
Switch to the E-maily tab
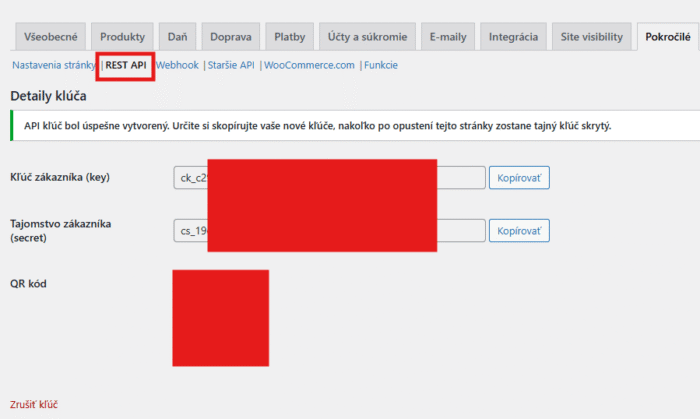tap(448, 37)
